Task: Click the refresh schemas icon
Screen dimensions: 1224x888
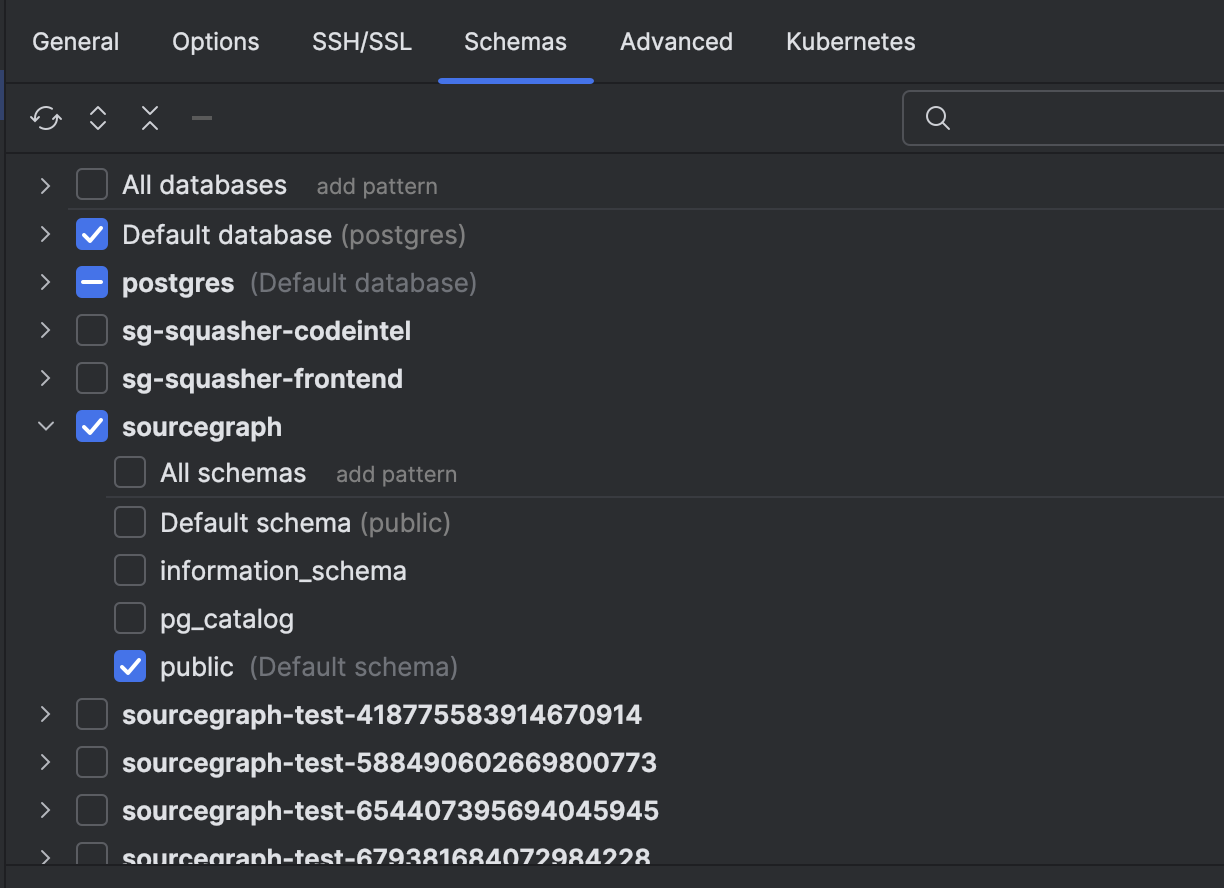Action: pyautogui.click(x=46, y=119)
